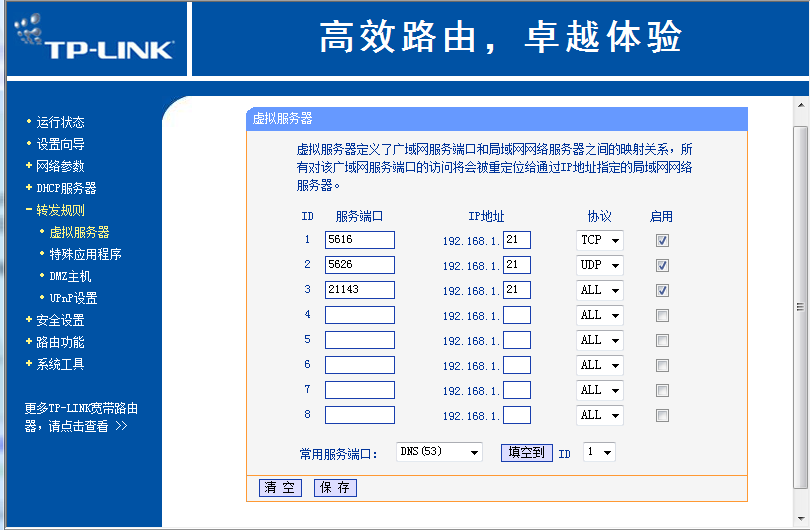Screen dimensions: 810x530
Task: Click service port field containing 5626
Action: (x=360, y=265)
